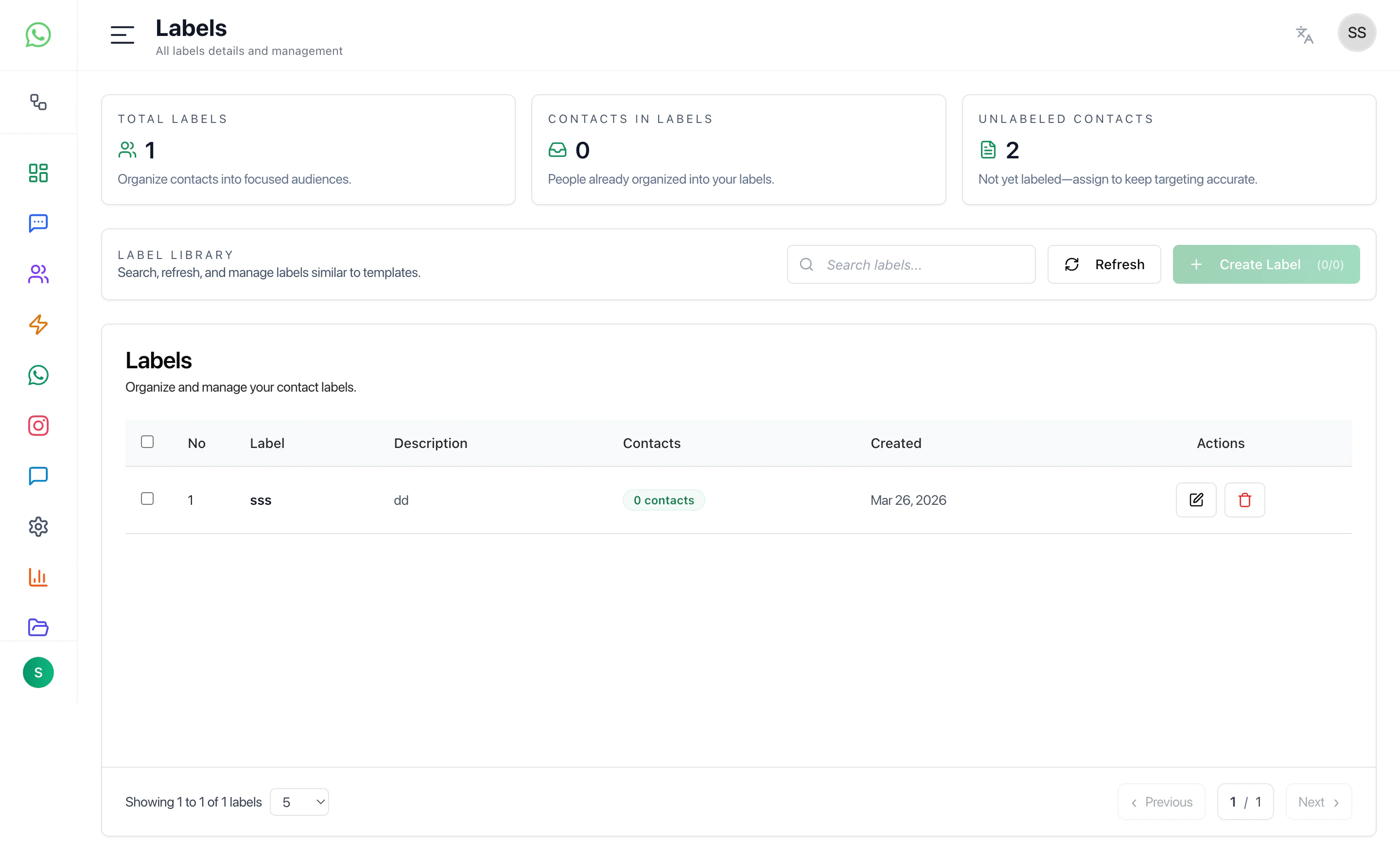
Task: Click the Refresh button
Action: (x=1103, y=264)
